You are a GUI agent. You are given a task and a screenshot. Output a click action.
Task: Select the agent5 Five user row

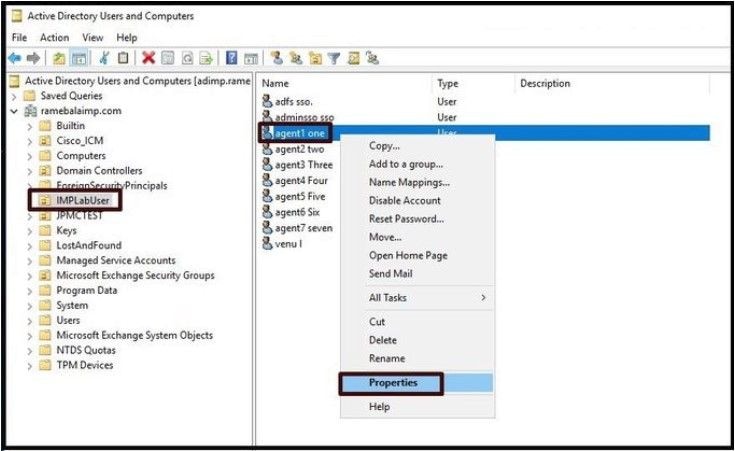click(300, 196)
